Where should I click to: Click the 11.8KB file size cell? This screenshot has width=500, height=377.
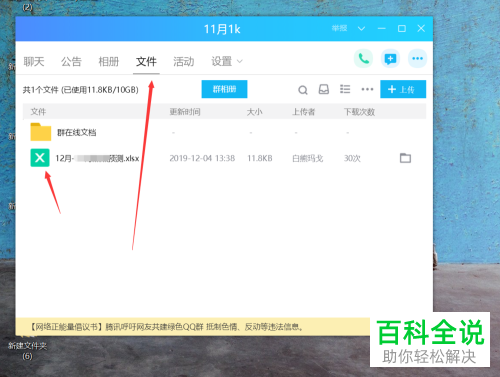coord(260,158)
